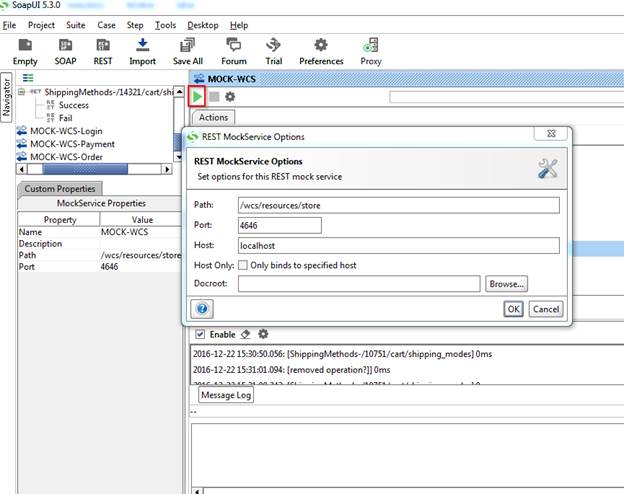Toggle the Enable log checkbox
This screenshot has height=494, width=624.
200,334
